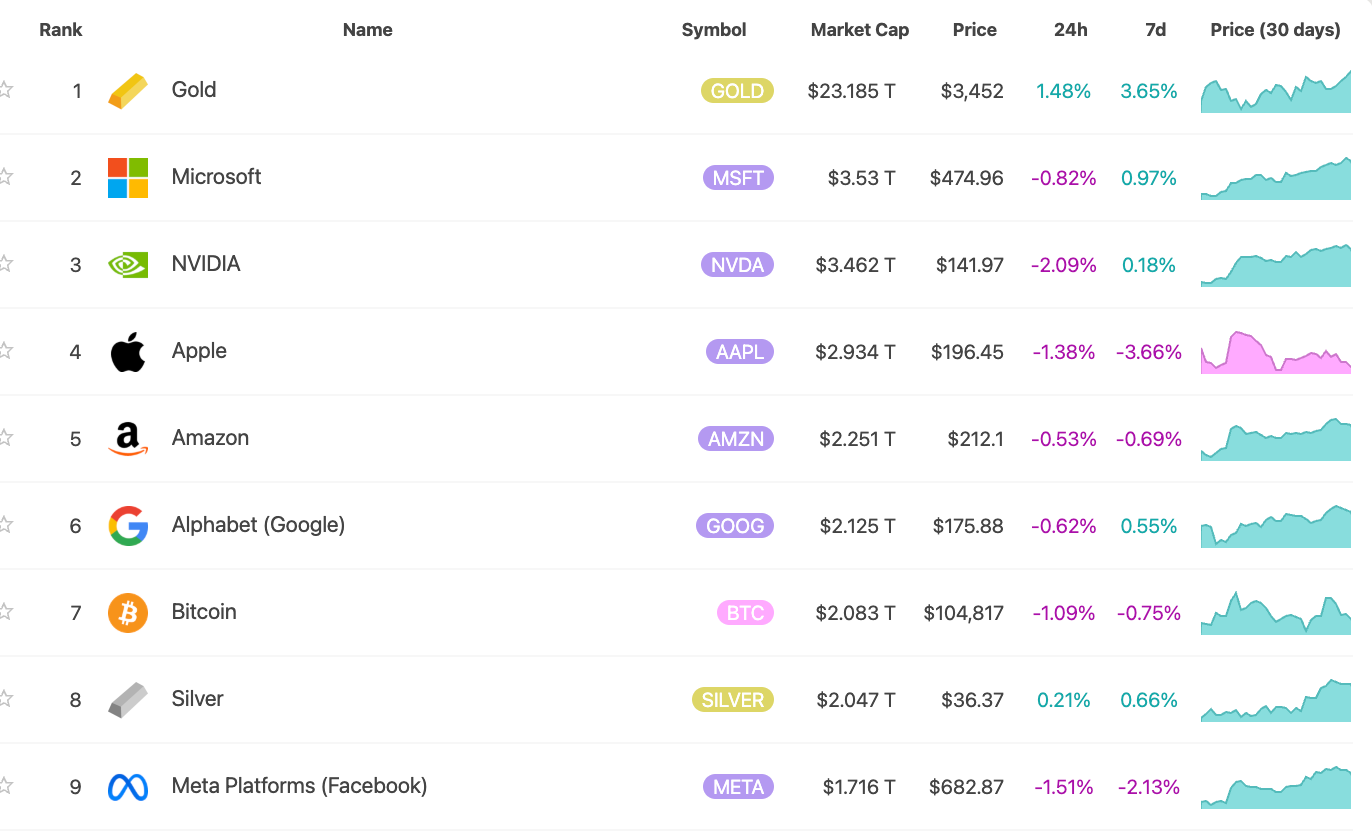The width and height of the screenshot is (1372, 839).
Task: Click Apple's 7d change -3.66%
Action: click(1149, 352)
